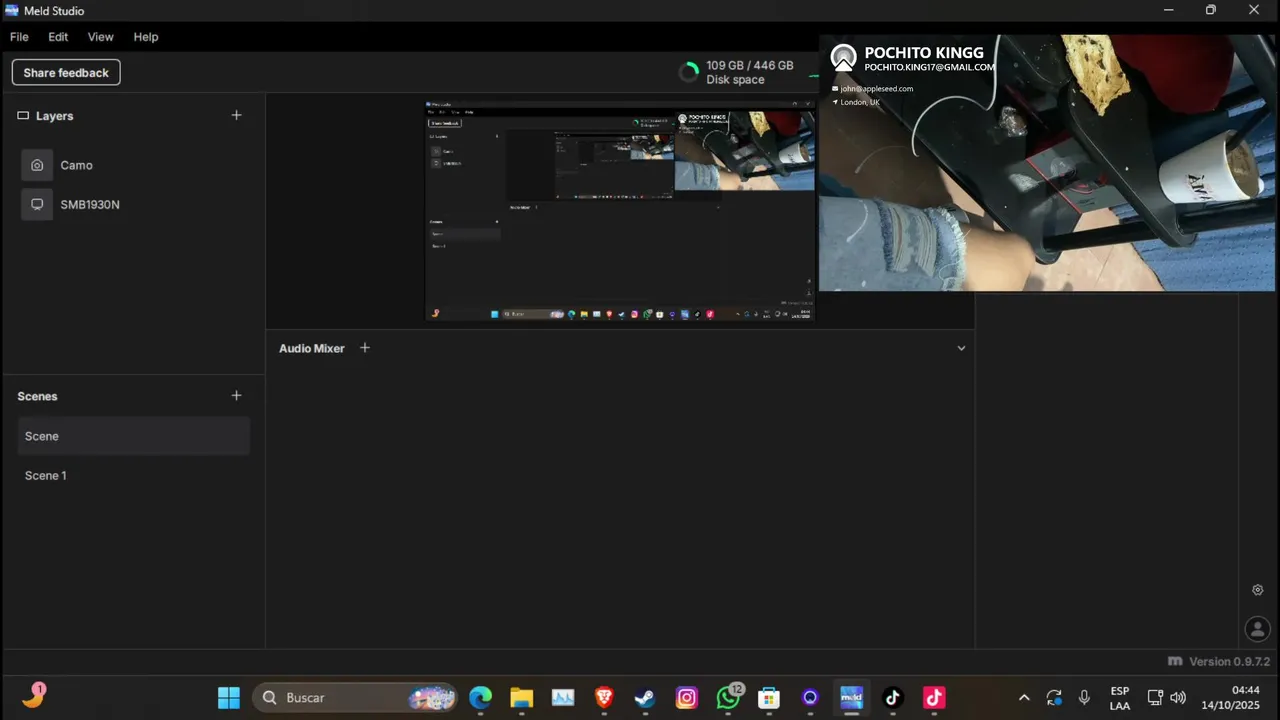Click the Layers panel title
1280x720 pixels.
(54, 116)
